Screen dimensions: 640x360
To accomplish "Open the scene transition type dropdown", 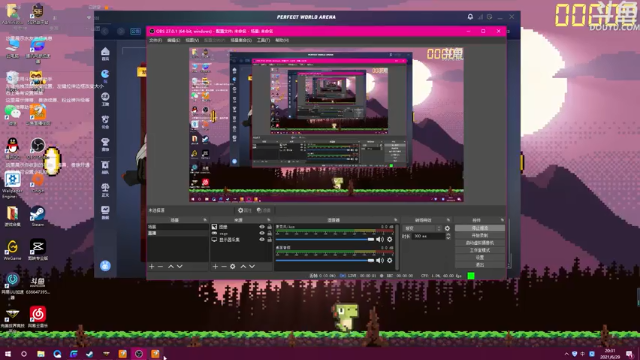I will click(x=422, y=228).
